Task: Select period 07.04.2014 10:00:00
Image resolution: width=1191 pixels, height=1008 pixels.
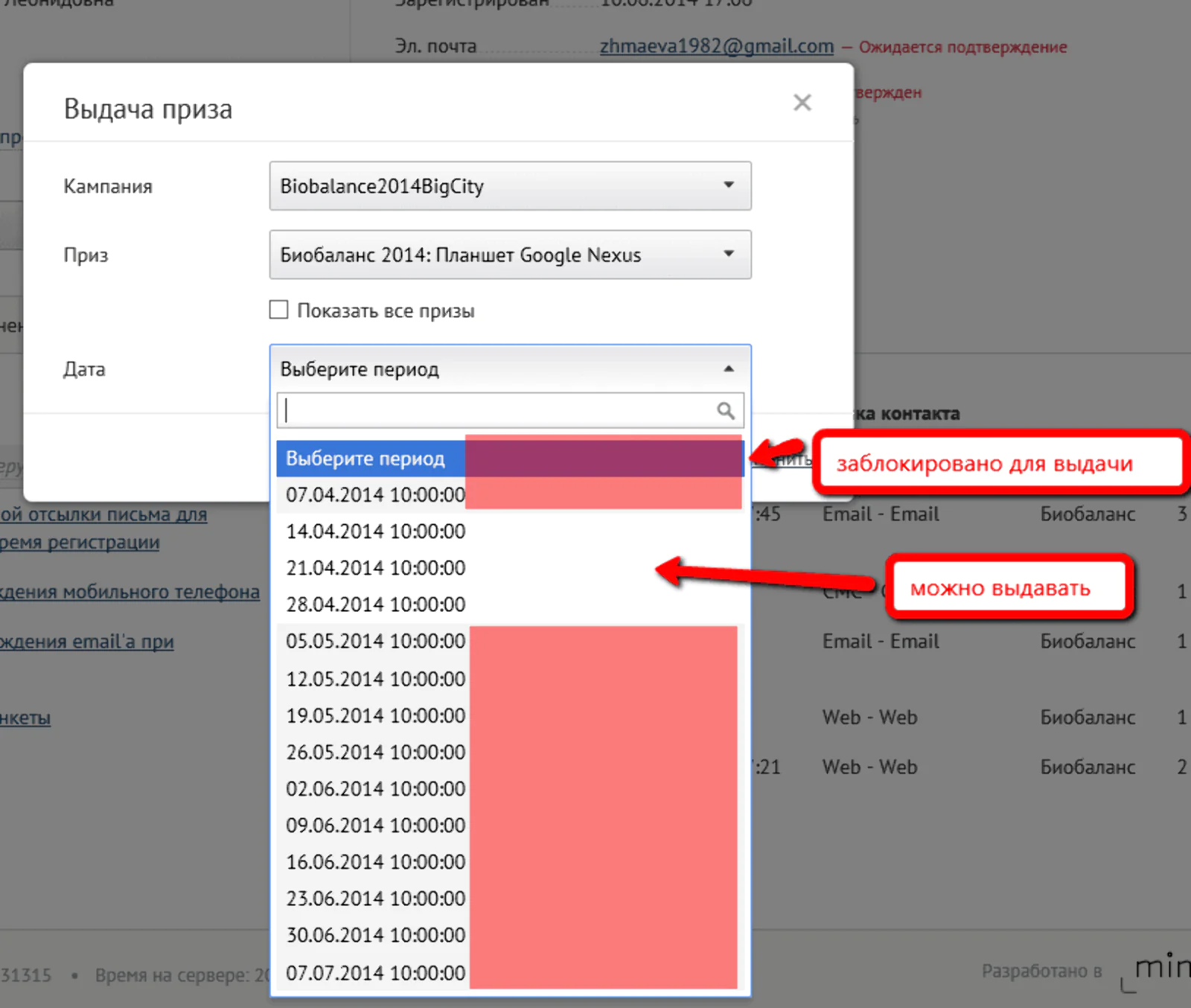Action: (510, 495)
